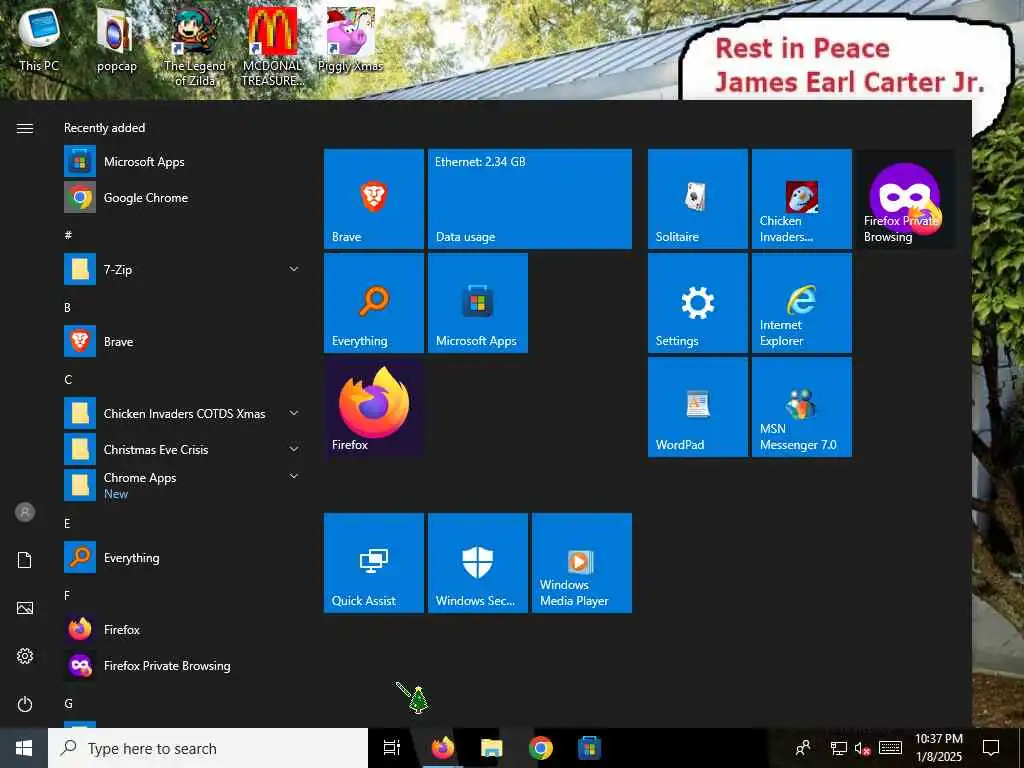Jump to the F letter group header
The height and width of the screenshot is (768, 1024).
pos(67,595)
